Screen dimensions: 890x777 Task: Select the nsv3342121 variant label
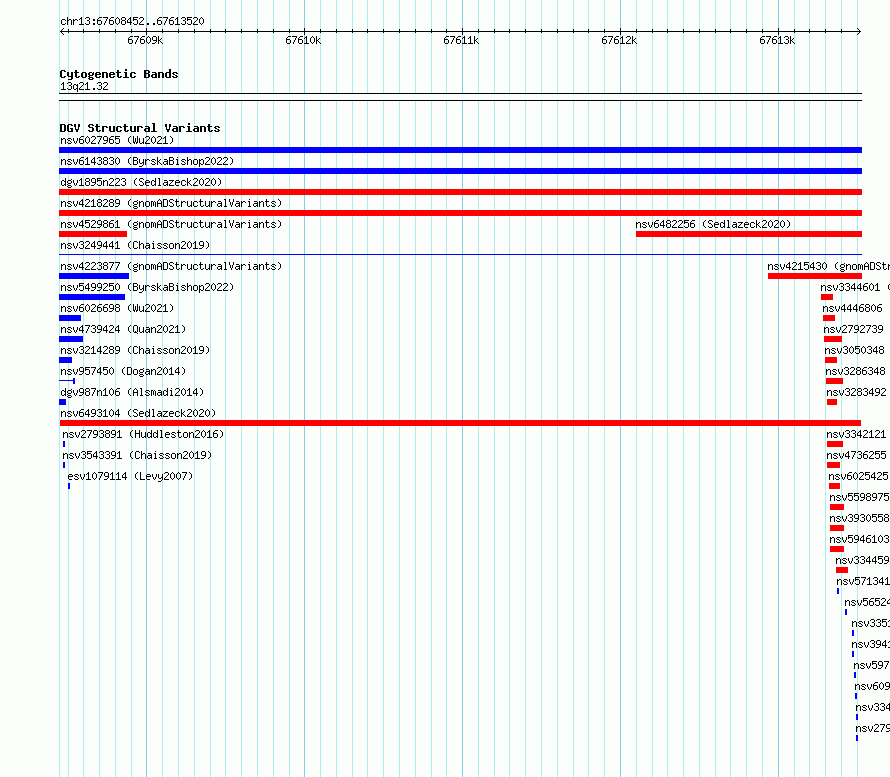(856, 434)
